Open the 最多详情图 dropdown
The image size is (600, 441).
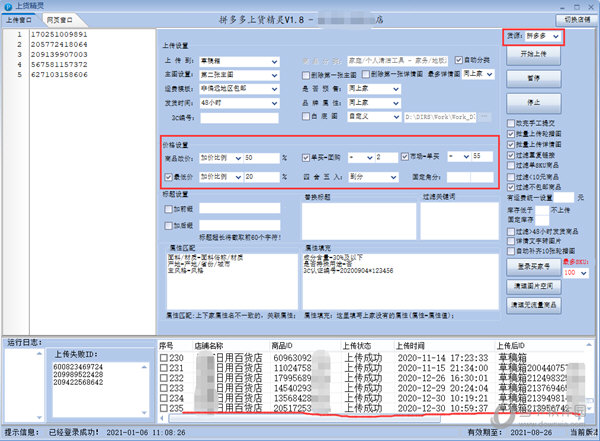pyautogui.click(x=490, y=74)
